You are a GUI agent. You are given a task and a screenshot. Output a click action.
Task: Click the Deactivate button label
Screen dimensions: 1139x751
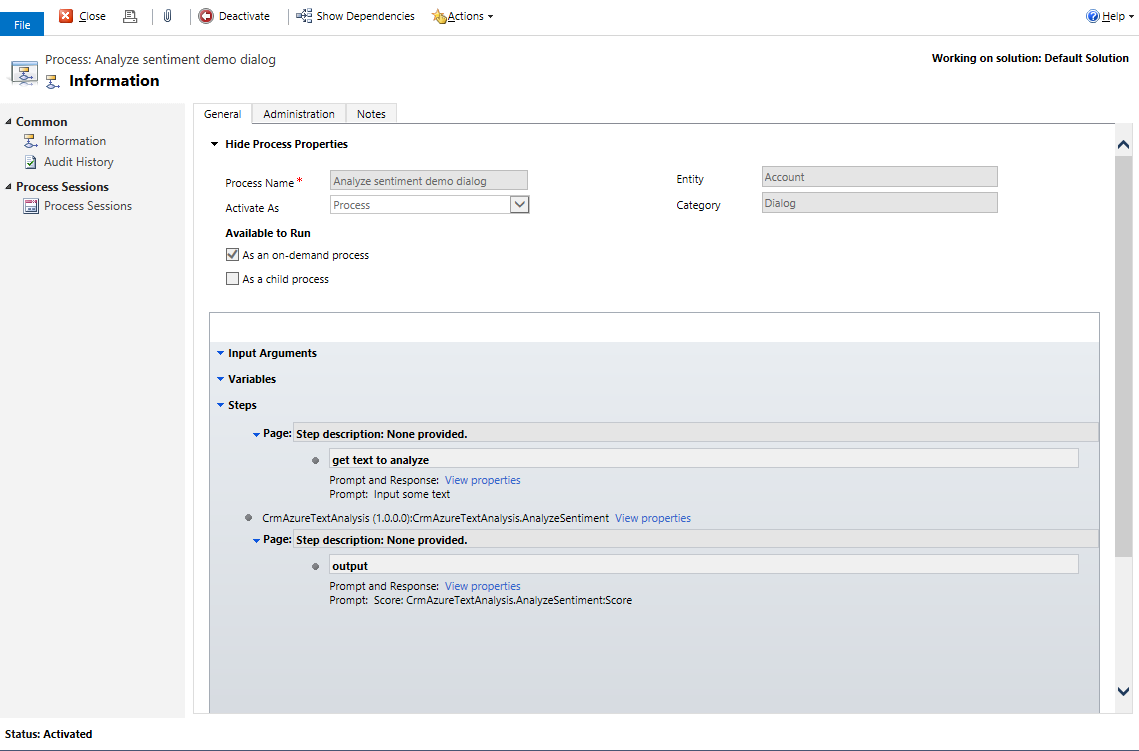point(244,16)
